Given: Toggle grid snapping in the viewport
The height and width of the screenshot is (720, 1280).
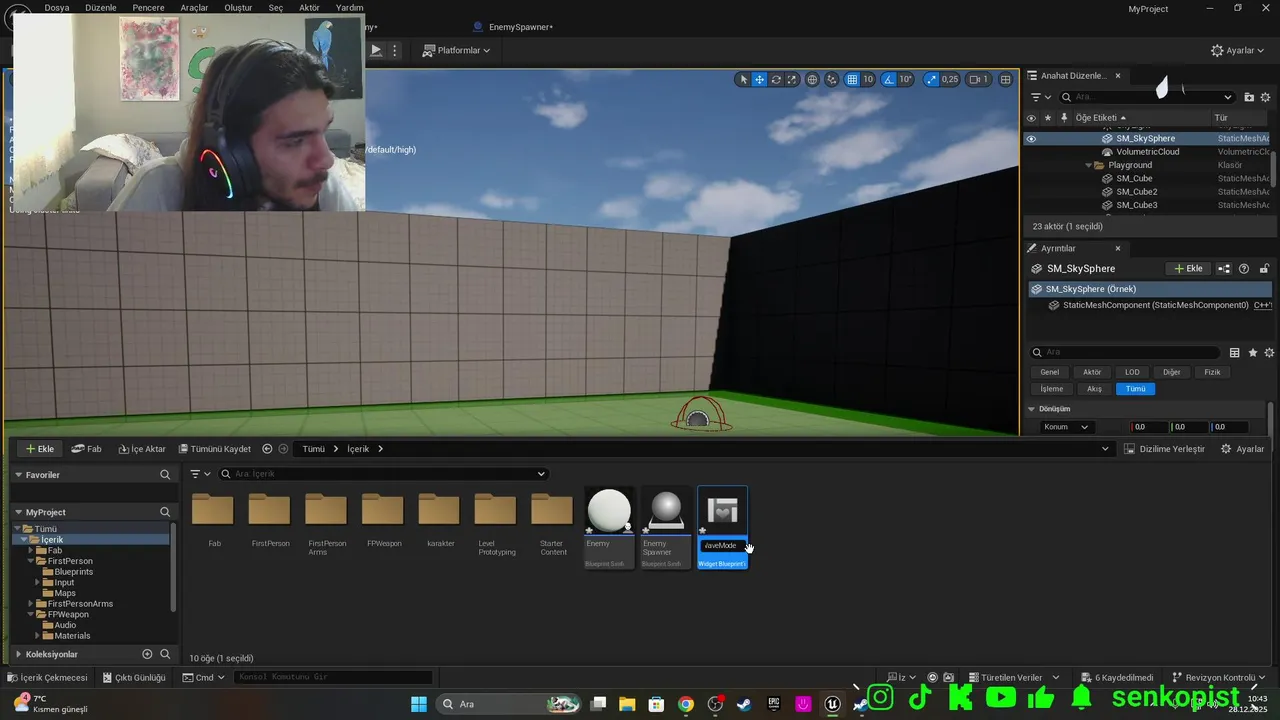Looking at the screenshot, I should pos(852,79).
